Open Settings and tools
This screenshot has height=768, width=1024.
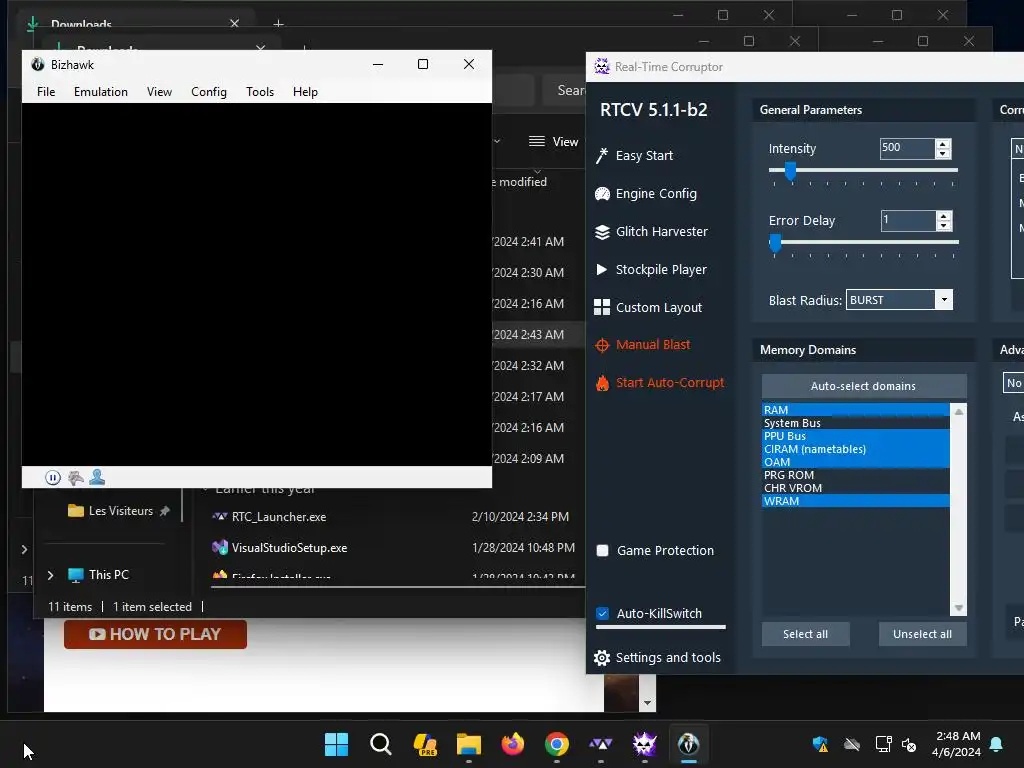pyautogui.click(x=657, y=657)
